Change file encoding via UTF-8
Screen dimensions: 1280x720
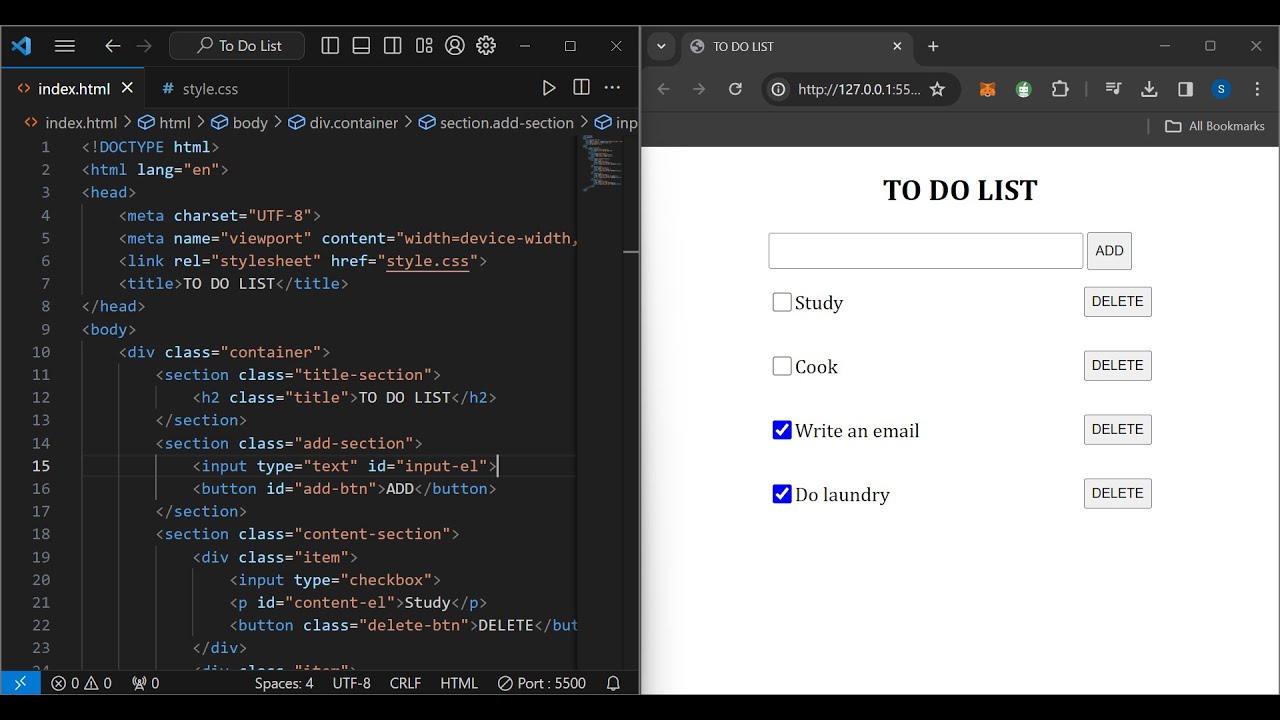pos(352,684)
